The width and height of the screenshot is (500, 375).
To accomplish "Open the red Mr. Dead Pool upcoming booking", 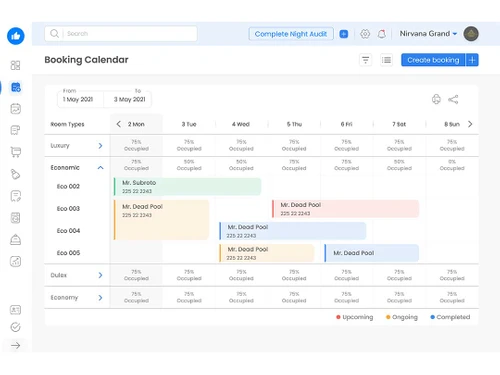I will click(x=345, y=209).
